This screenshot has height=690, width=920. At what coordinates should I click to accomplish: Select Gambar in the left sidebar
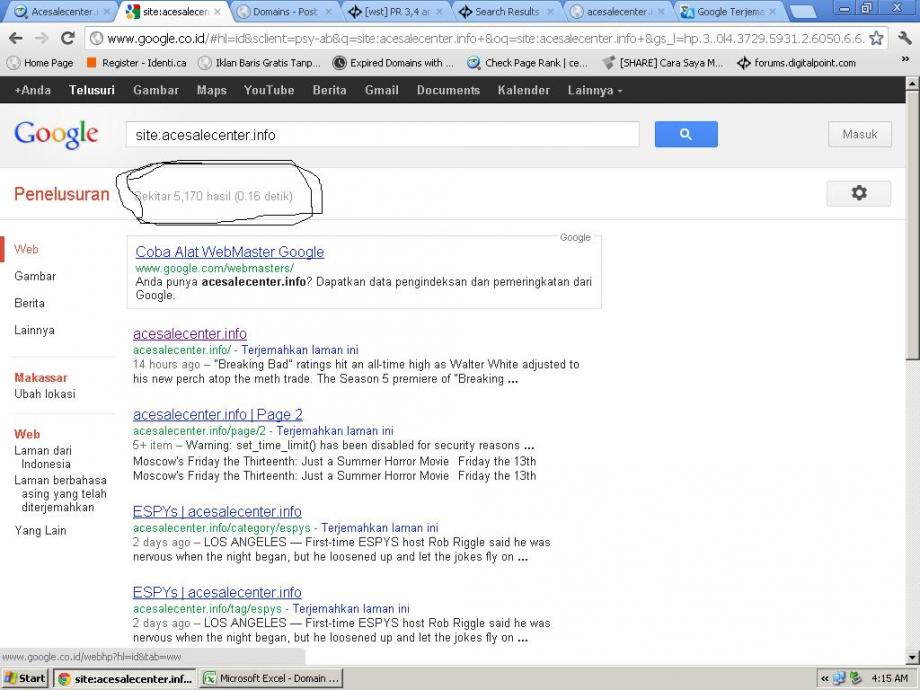pyautogui.click(x=35, y=276)
